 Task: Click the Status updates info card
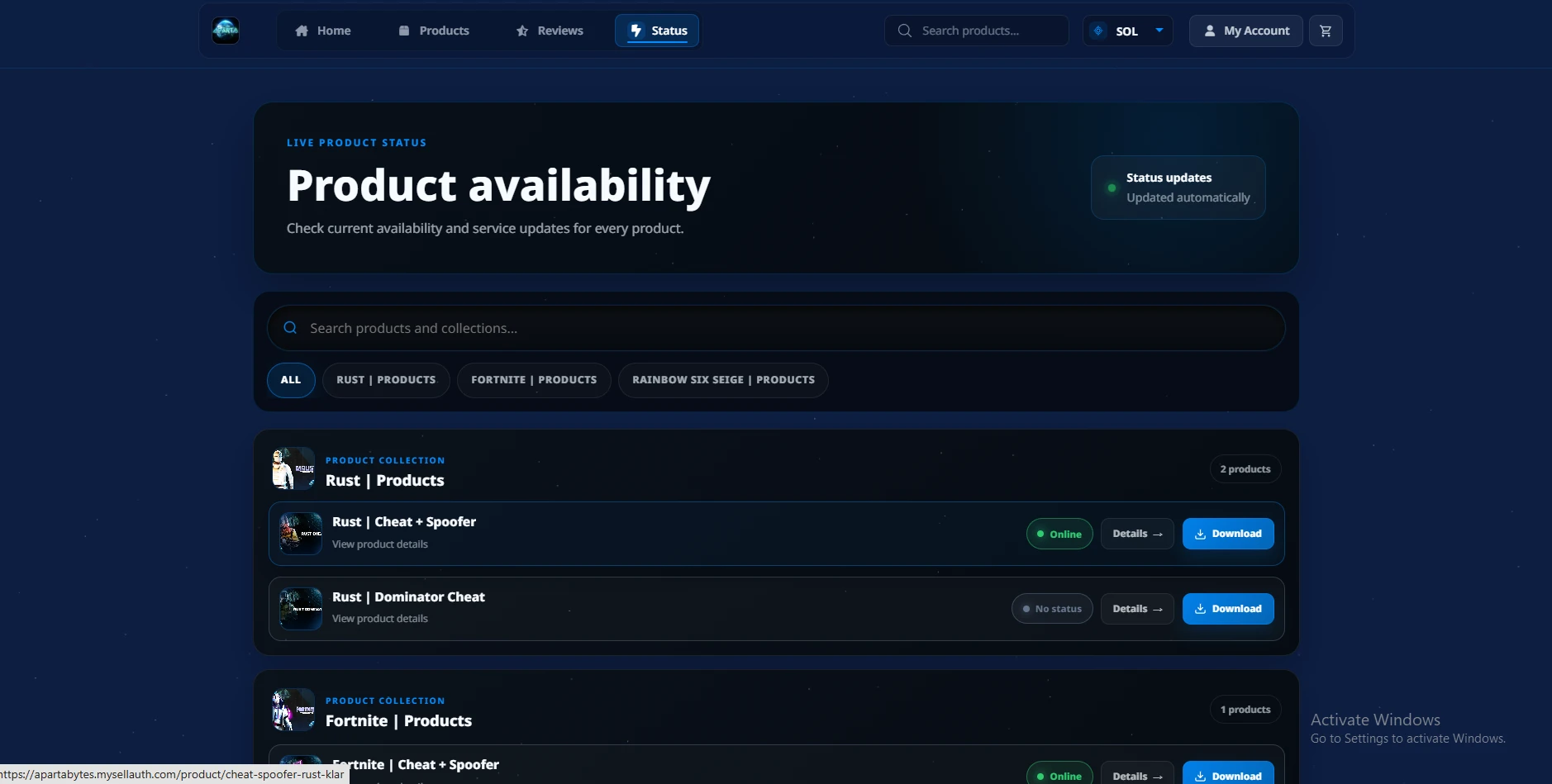pyautogui.click(x=1178, y=188)
